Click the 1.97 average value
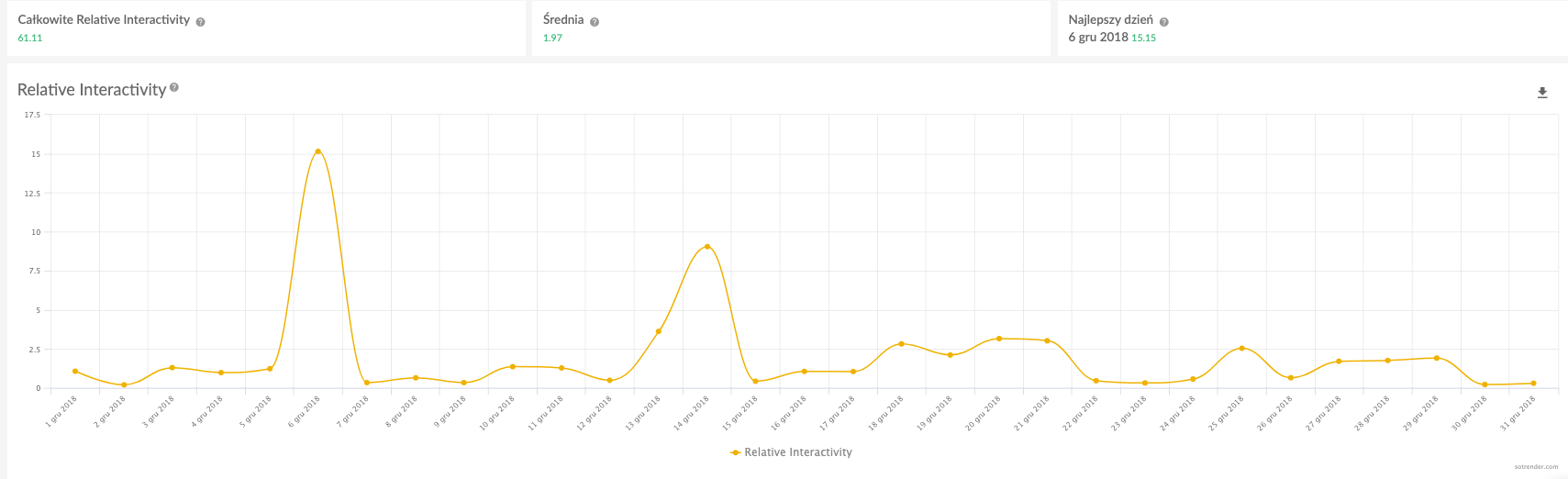1568x479 pixels. tap(552, 39)
